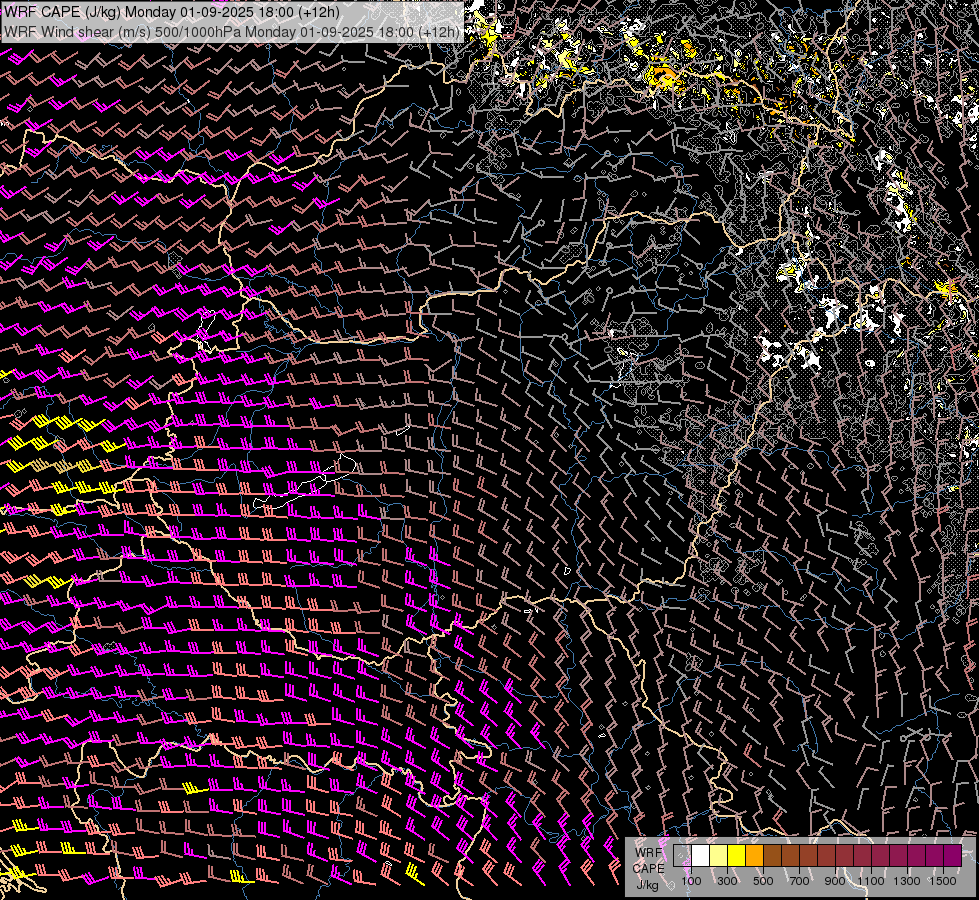Click the legend label 1100

[x=871, y=881]
